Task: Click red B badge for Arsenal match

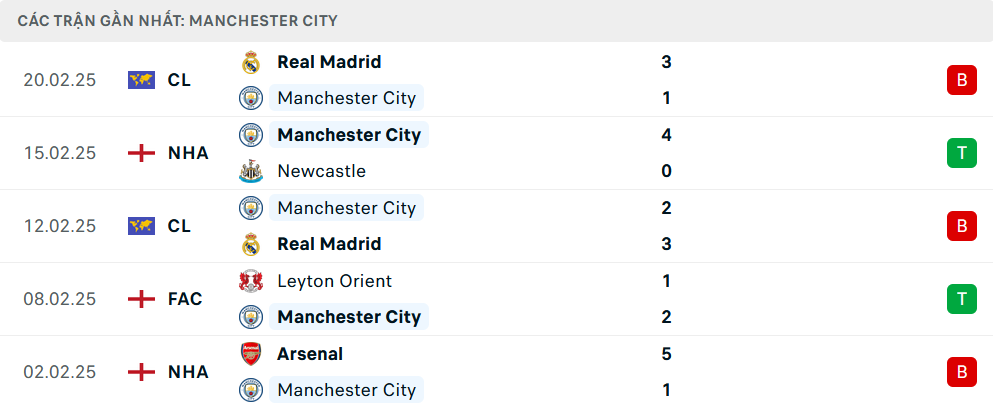Action: pyautogui.click(x=961, y=372)
